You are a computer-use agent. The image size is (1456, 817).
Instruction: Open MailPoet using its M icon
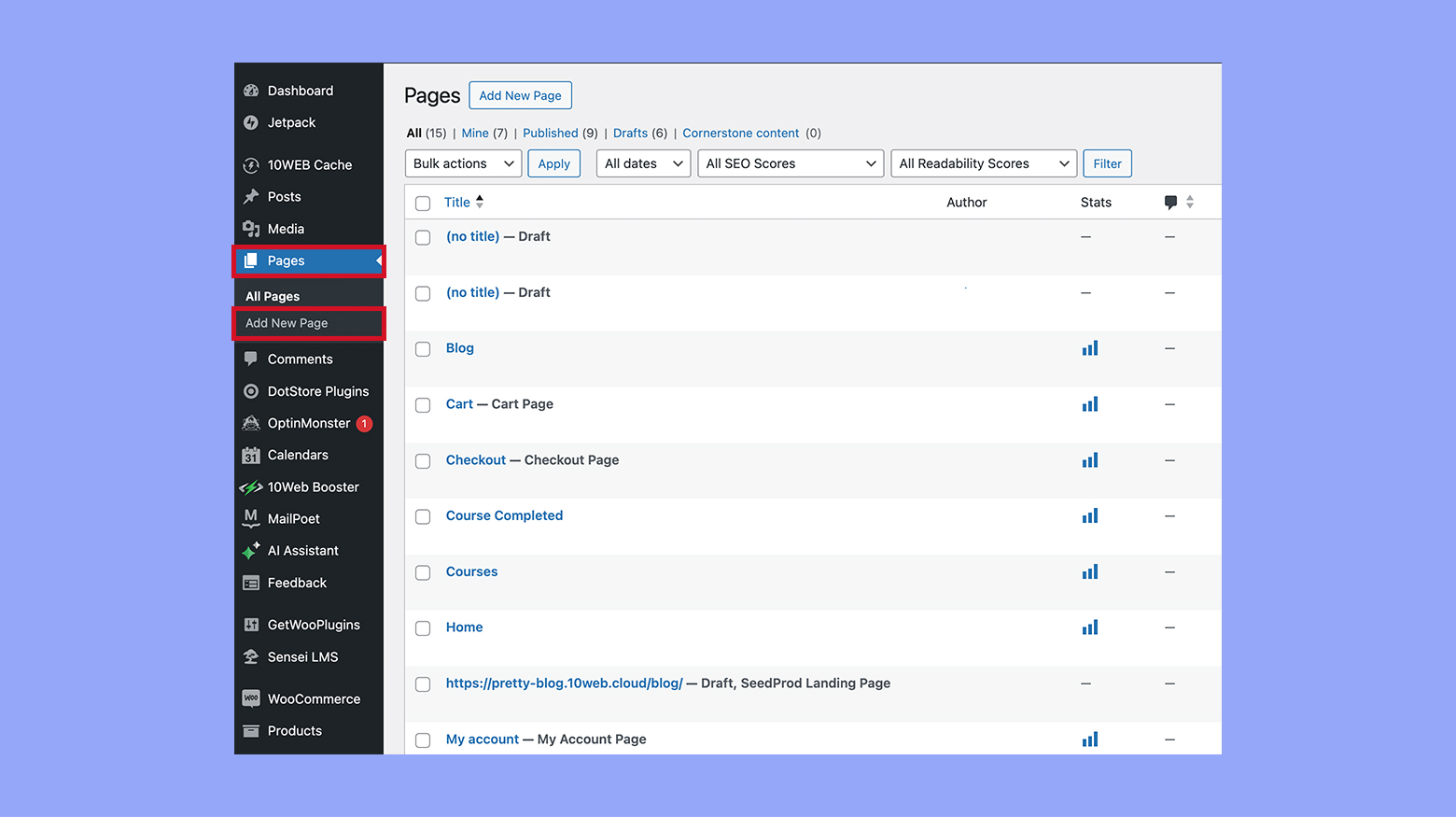click(251, 518)
